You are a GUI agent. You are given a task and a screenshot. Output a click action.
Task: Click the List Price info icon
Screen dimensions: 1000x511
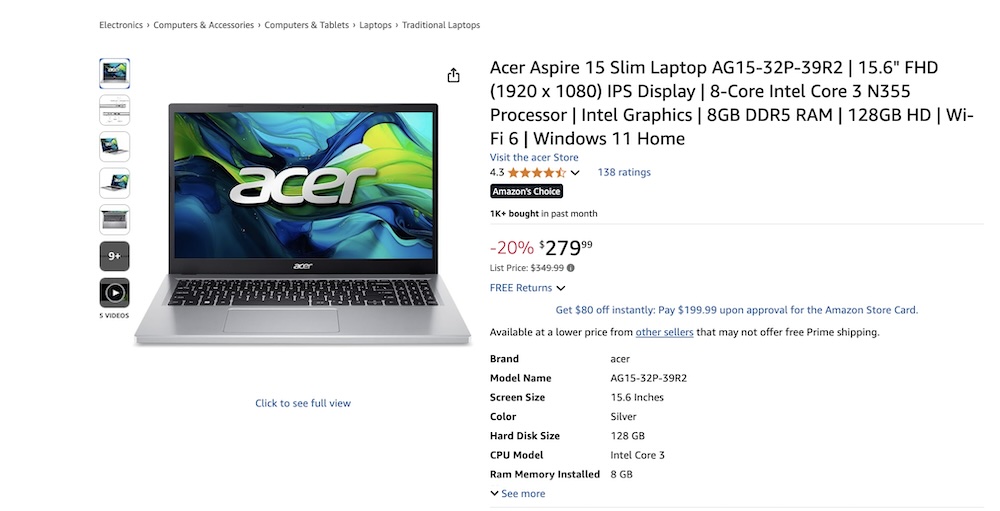click(571, 268)
